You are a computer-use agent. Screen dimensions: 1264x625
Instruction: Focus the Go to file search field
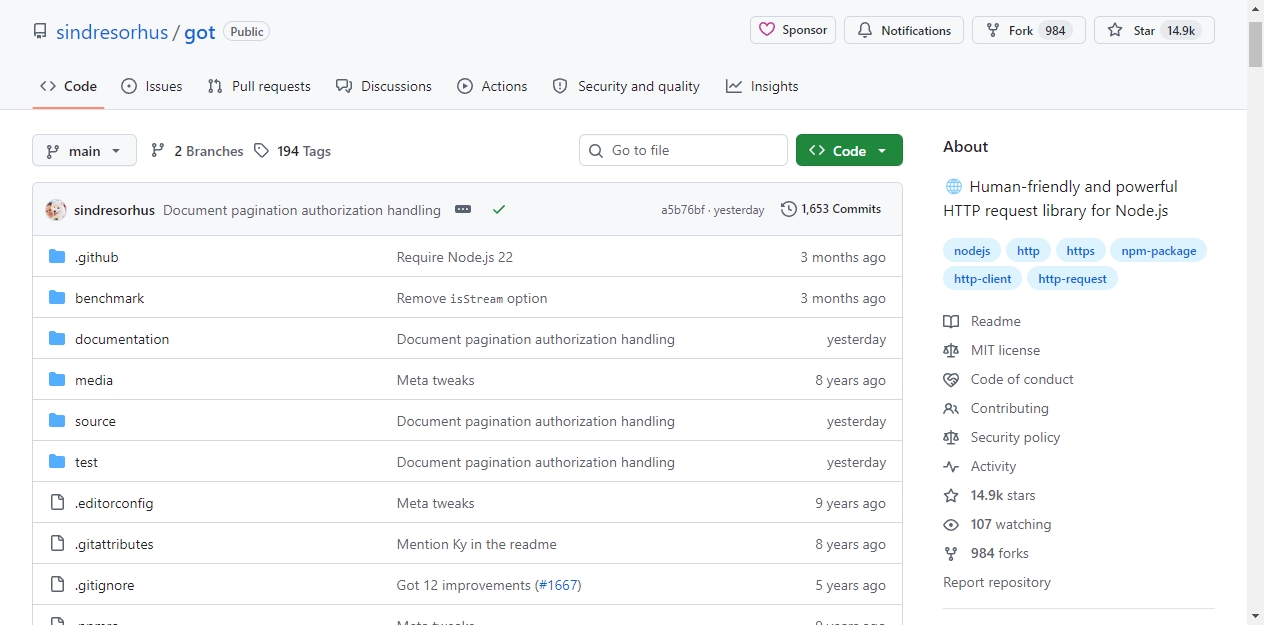[x=683, y=150]
